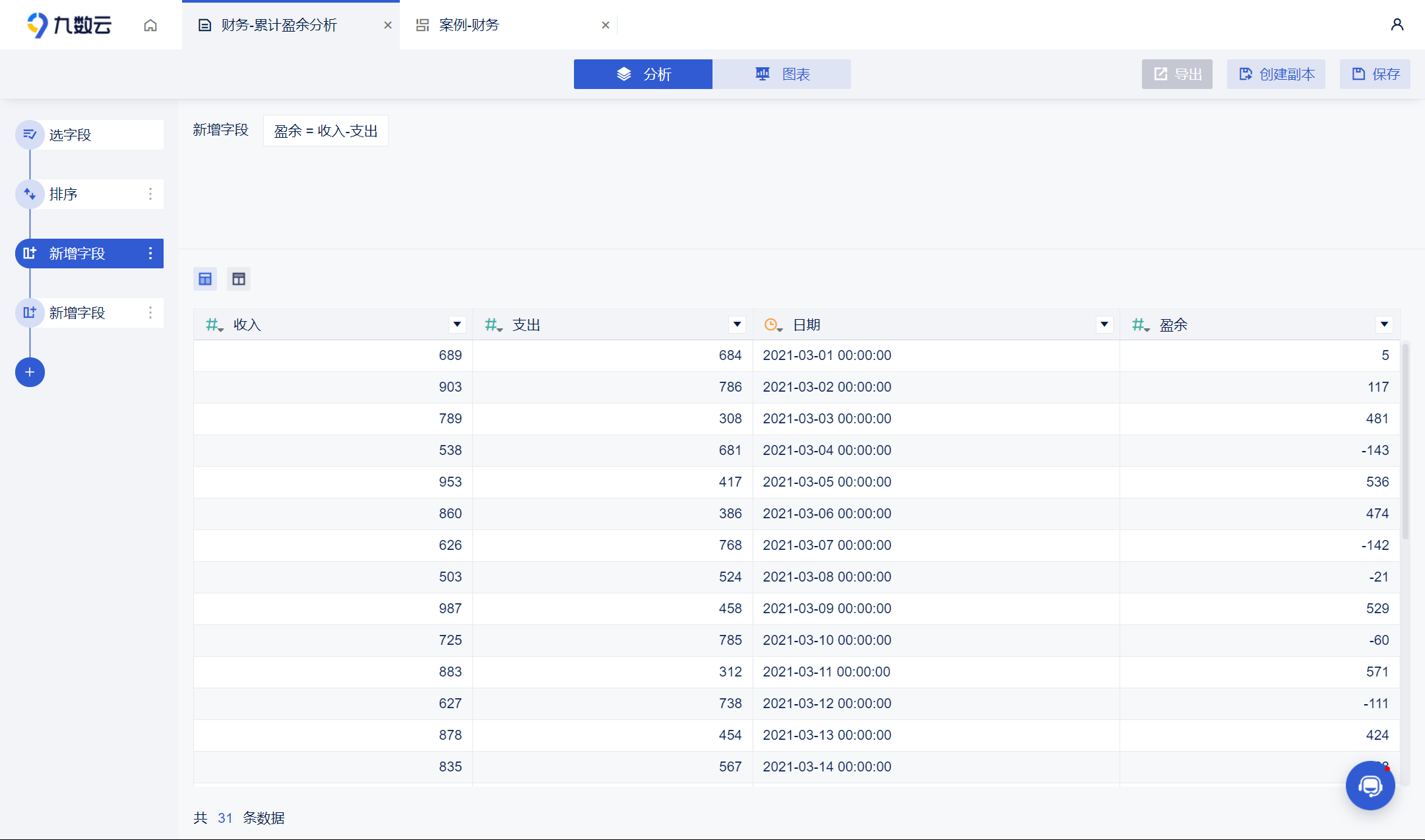Viewport: 1425px width, 840px height.
Task: Select the first table view icon
Action: click(205, 279)
